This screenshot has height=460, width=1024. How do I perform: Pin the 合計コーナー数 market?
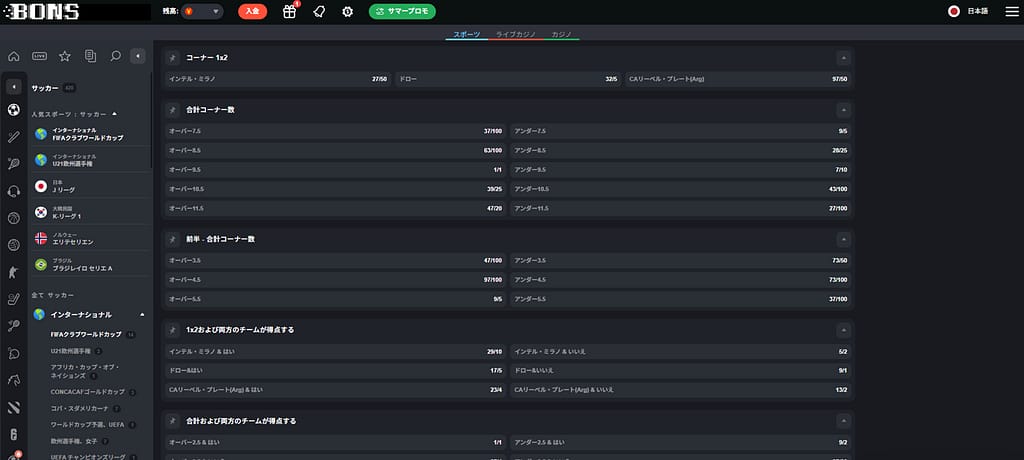[x=172, y=110]
